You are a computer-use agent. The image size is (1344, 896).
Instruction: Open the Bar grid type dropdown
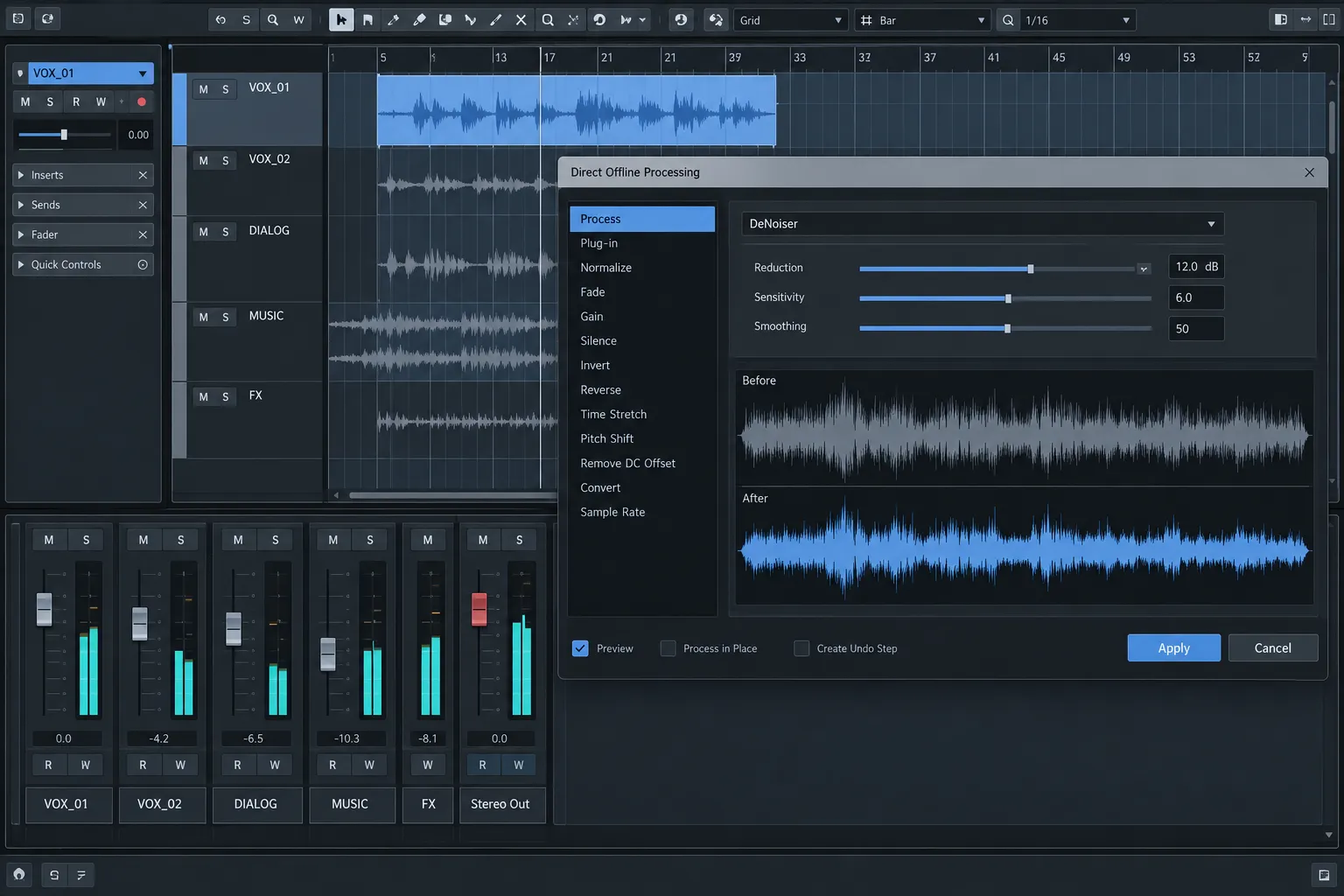pos(922,20)
